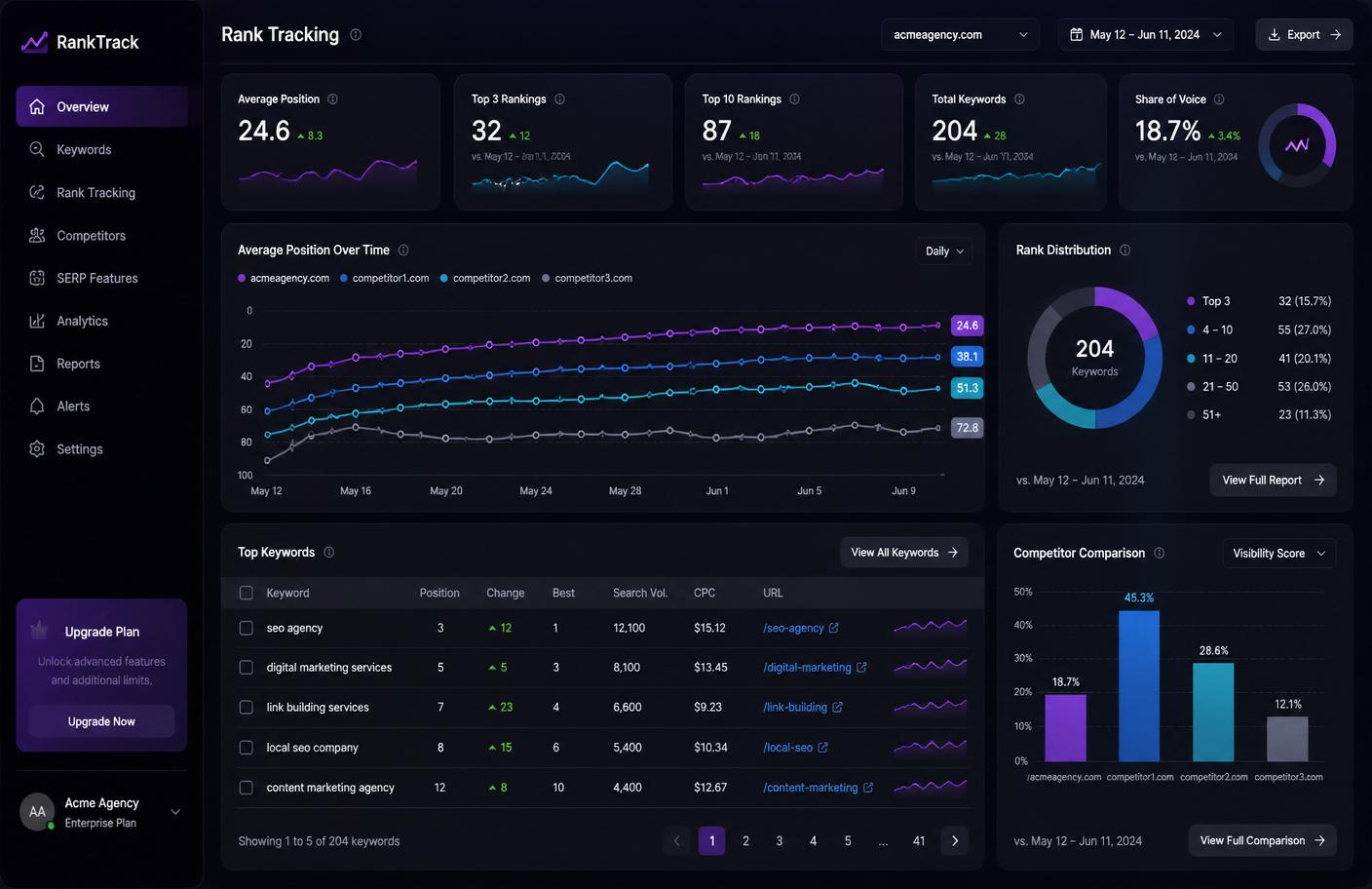The width and height of the screenshot is (1372, 889).
Task: Go to page 2 of keywords
Action: point(745,840)
